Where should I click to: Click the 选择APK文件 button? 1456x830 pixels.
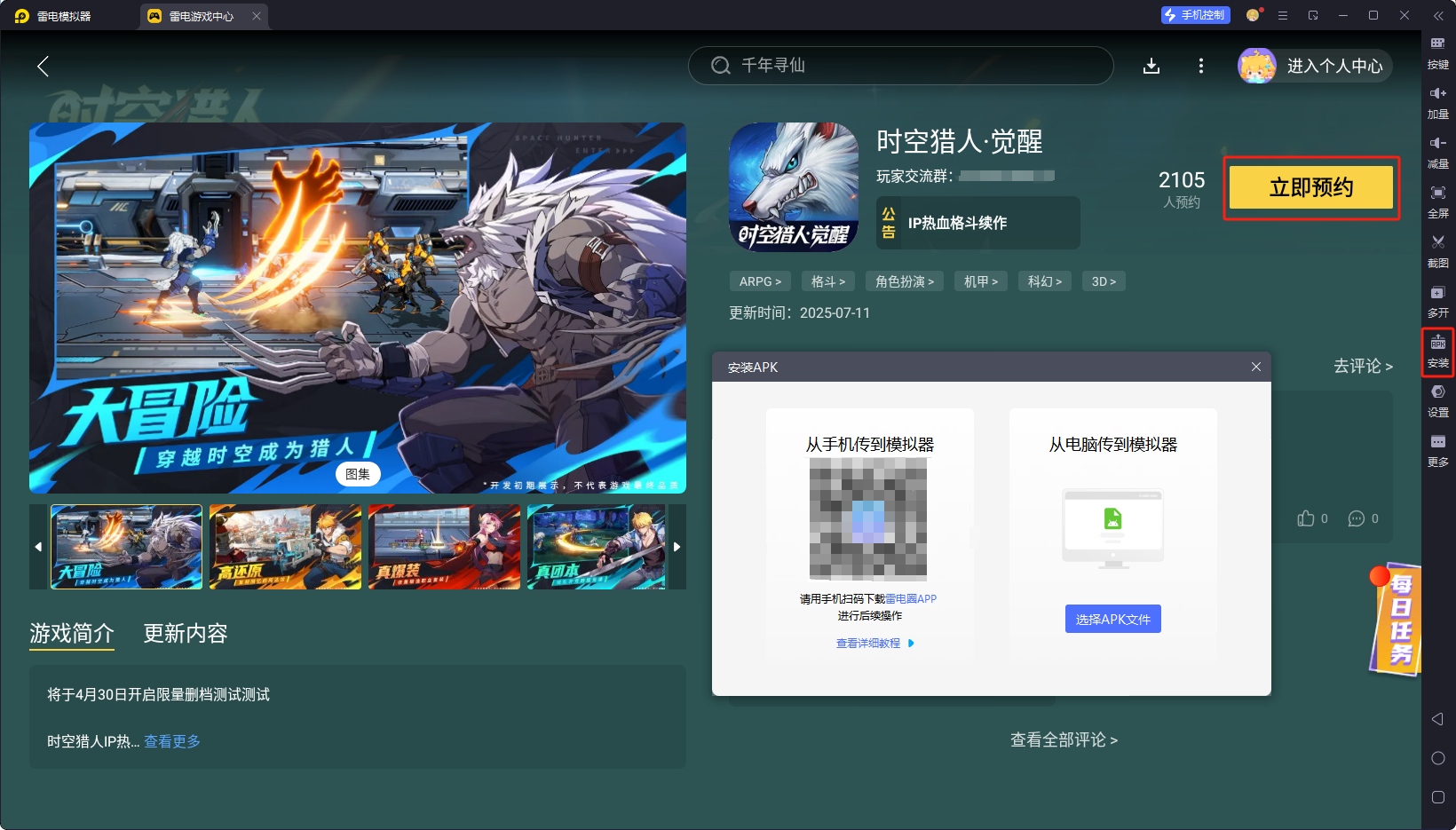click(x=1113, y=619)
